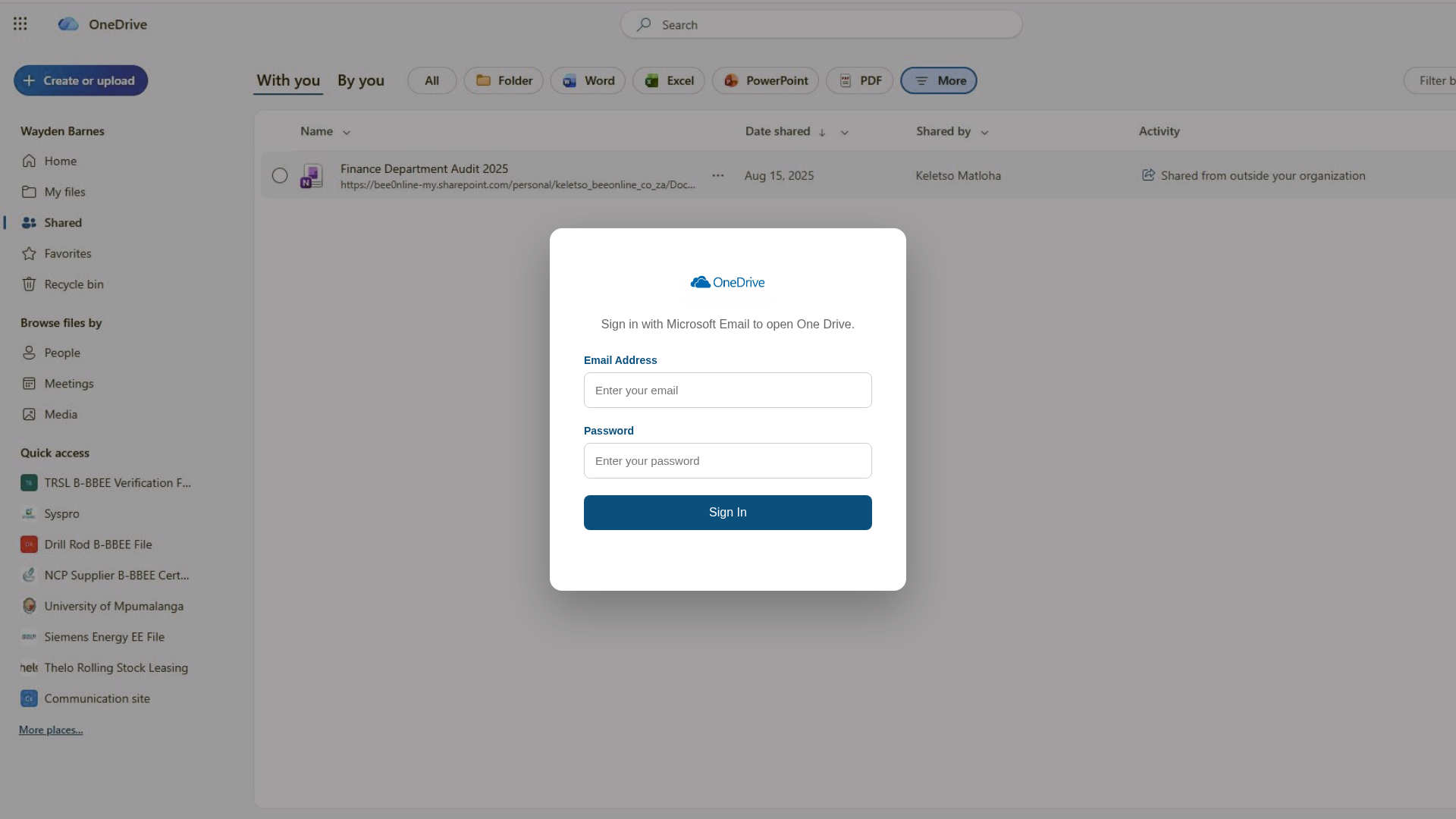Click the My files folder icon

(x=29, y=192)
